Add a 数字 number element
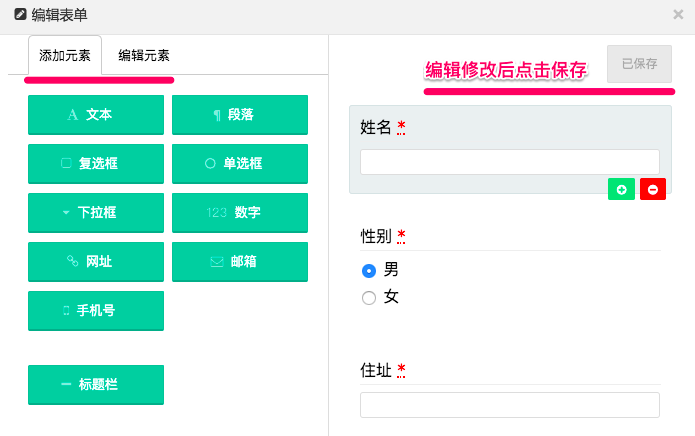695x436 pixels. pyautogui.click(x=240, y=212)
